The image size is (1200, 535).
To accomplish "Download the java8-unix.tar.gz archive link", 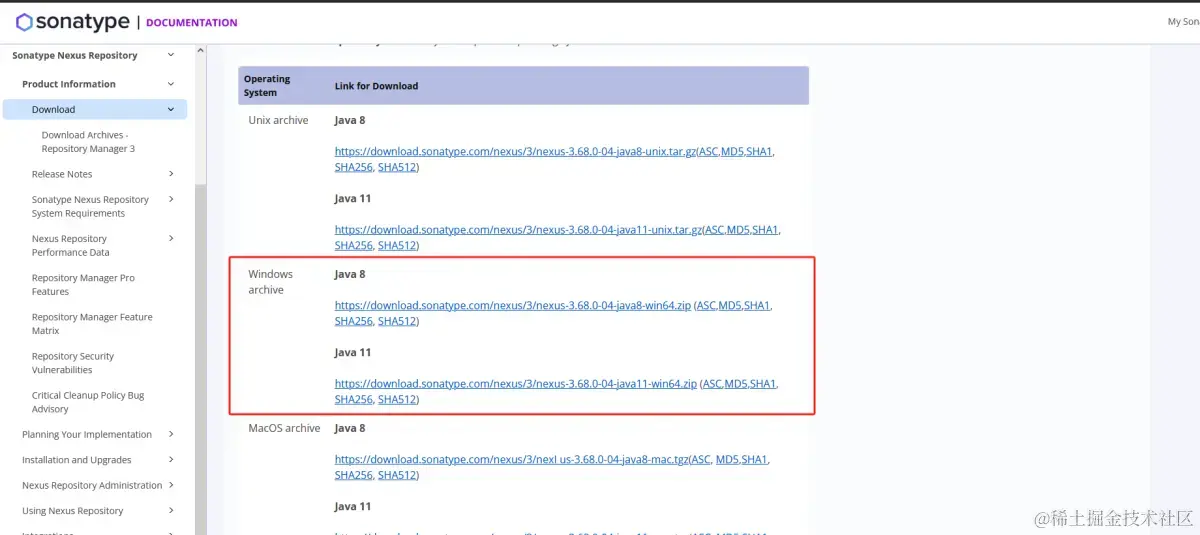I will tap(515, 152).
